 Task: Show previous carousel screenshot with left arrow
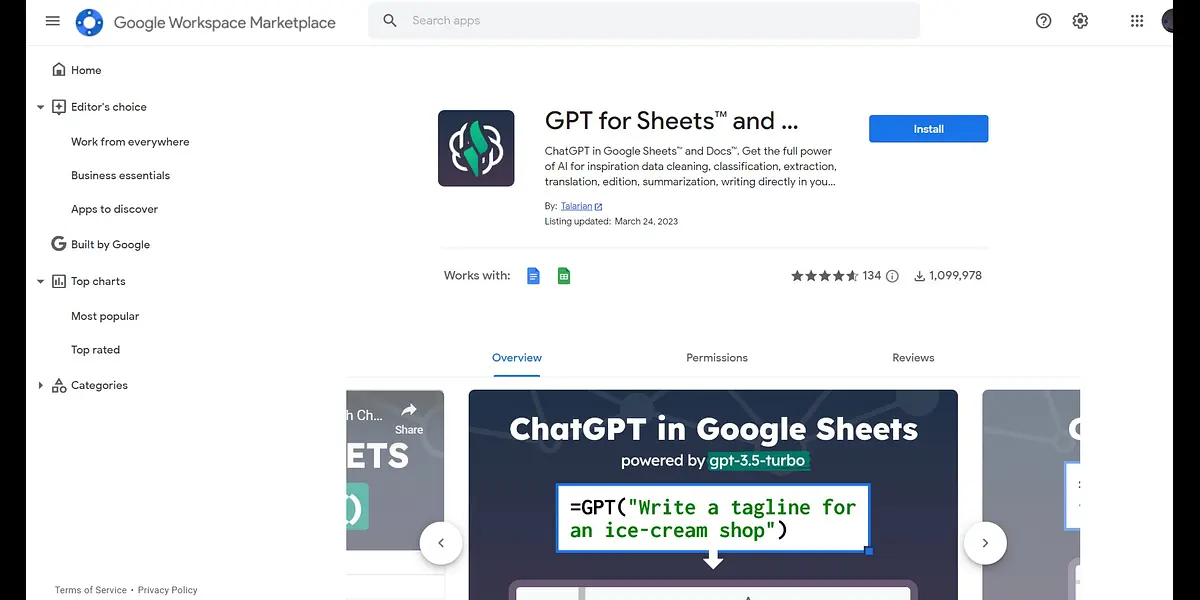coord(441,543)
